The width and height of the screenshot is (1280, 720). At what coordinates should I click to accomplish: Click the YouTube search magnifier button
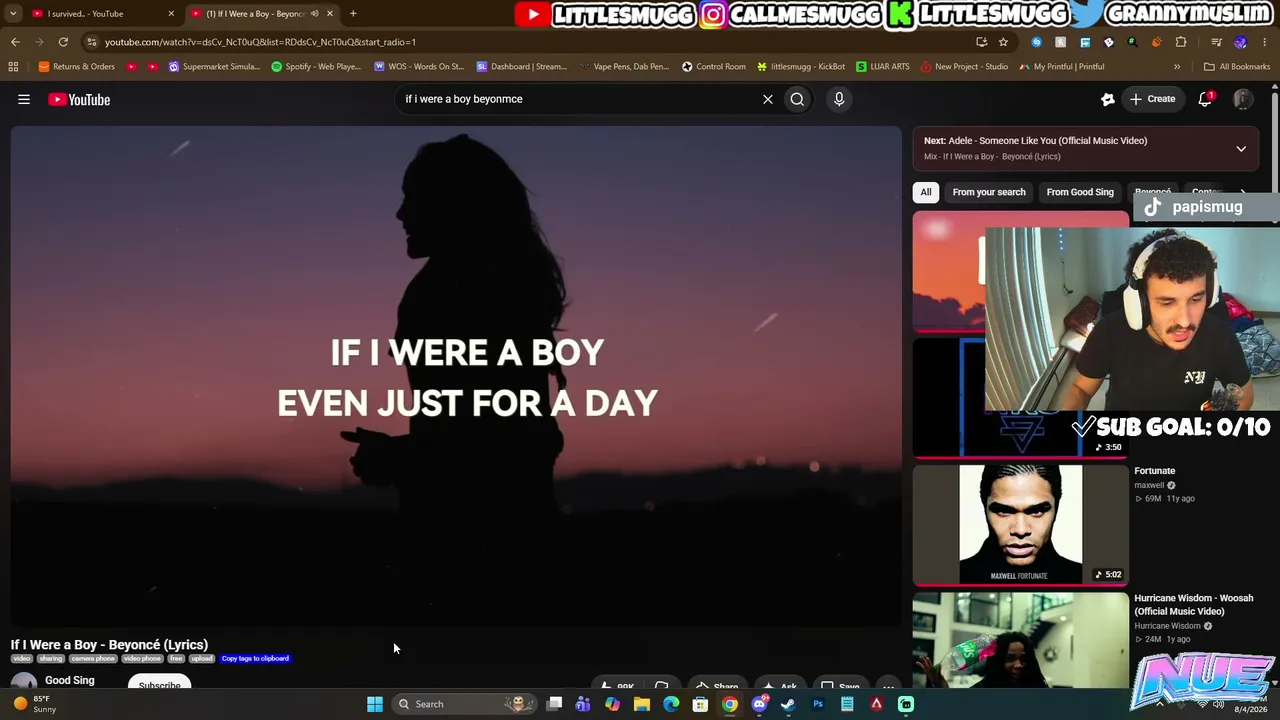797,99
